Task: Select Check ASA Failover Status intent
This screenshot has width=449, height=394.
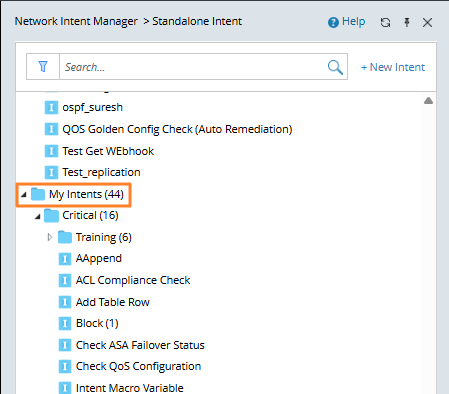Action: pyautogui.click(x=140, y=345)
